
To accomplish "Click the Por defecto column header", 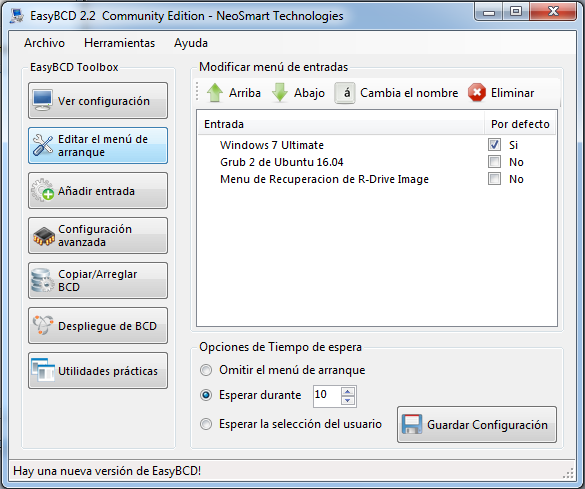I will pyautogui.click(x=520, y=124).
